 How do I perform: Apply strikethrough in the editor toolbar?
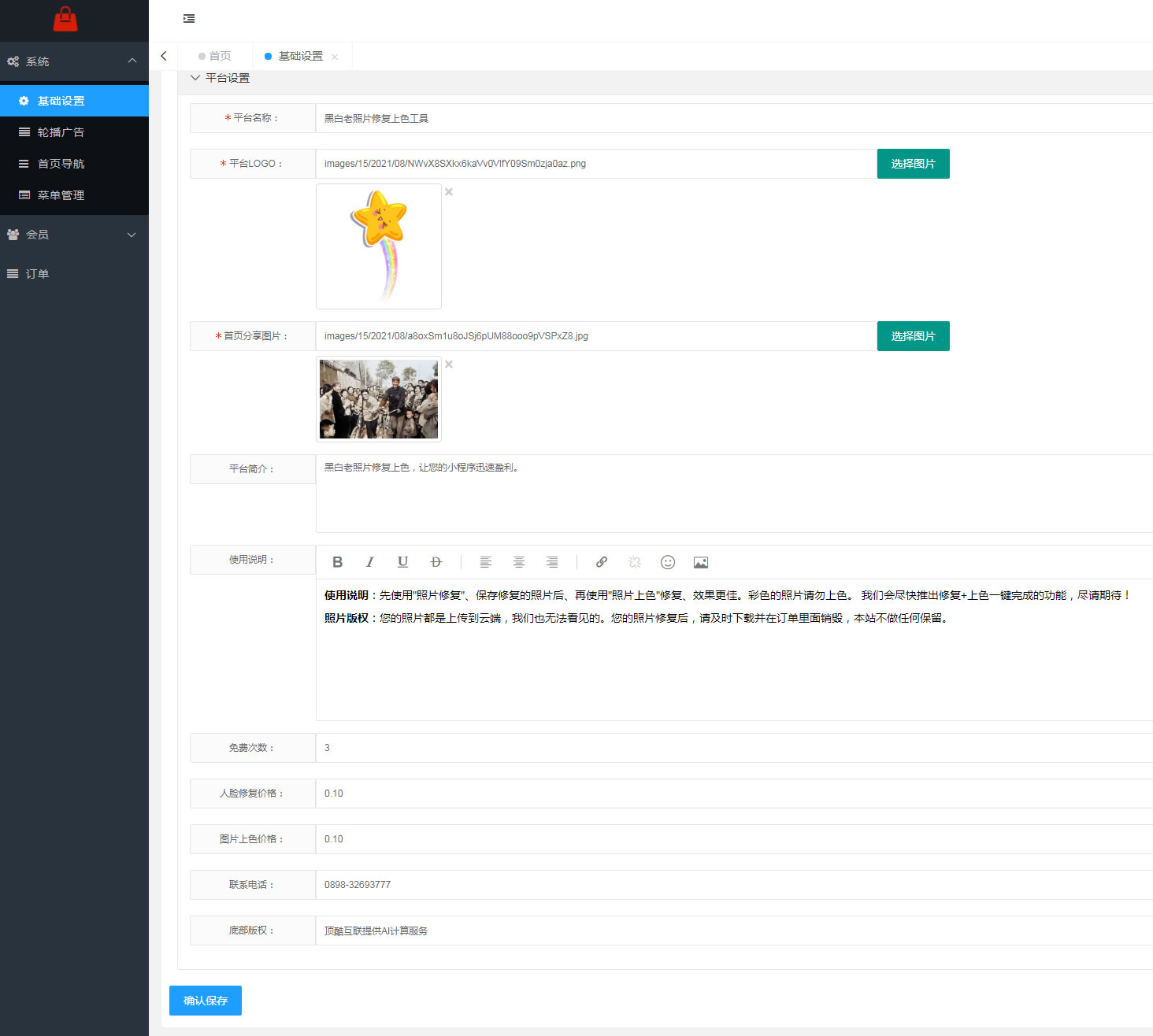coord(436,562)
